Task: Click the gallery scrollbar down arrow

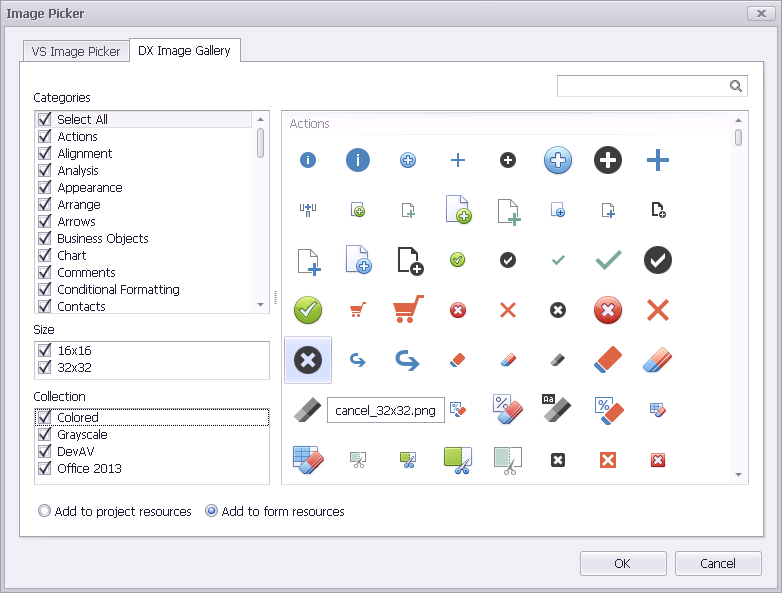Action: 739,475
